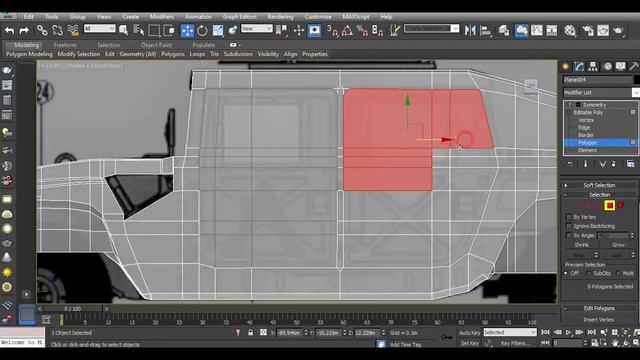The image size is (640, 360).
Task: Enable the By Vertex checkbox
Action: pyautogui.click(x=569, y=217)
